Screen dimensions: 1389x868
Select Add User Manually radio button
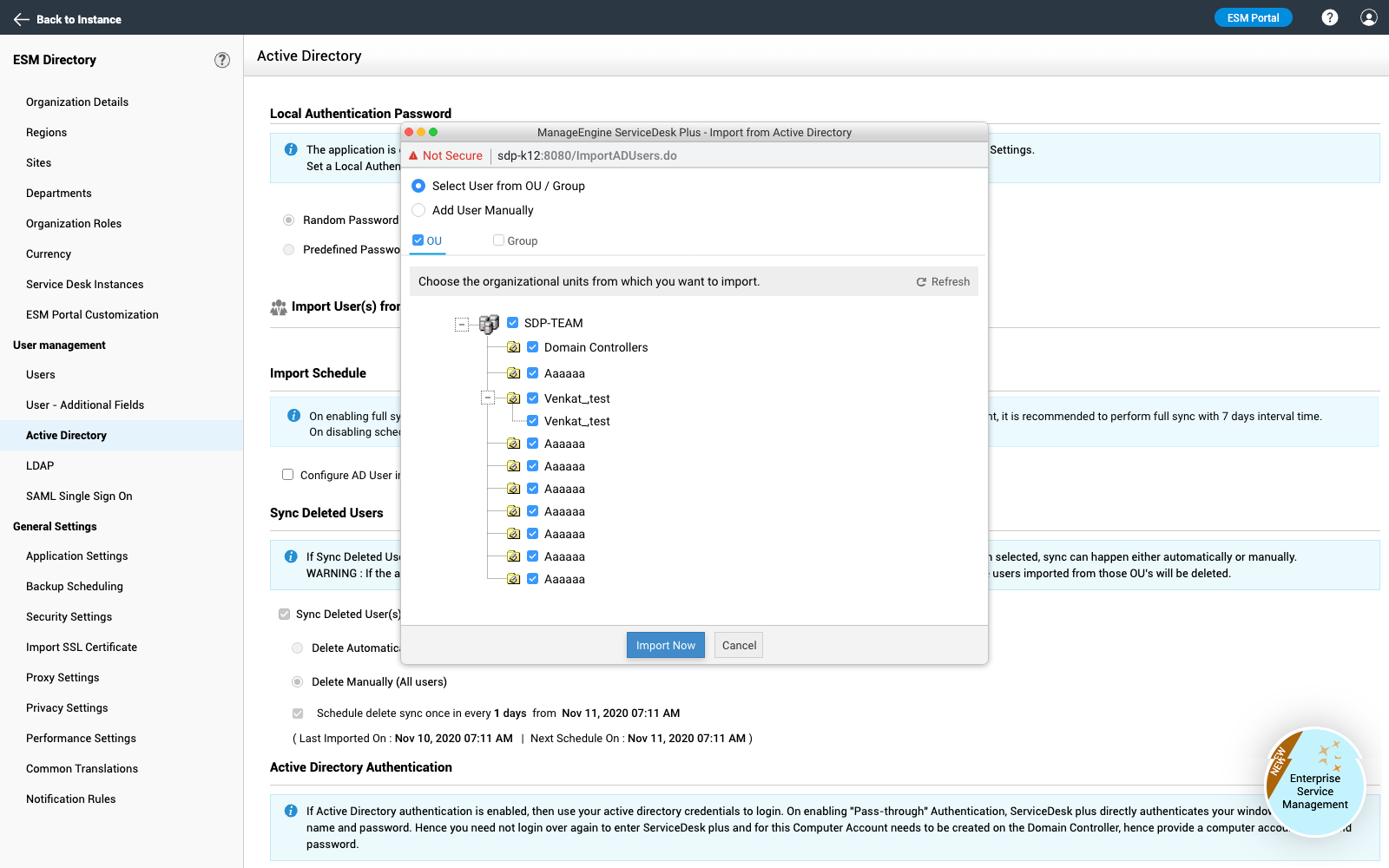pos(418,210)
